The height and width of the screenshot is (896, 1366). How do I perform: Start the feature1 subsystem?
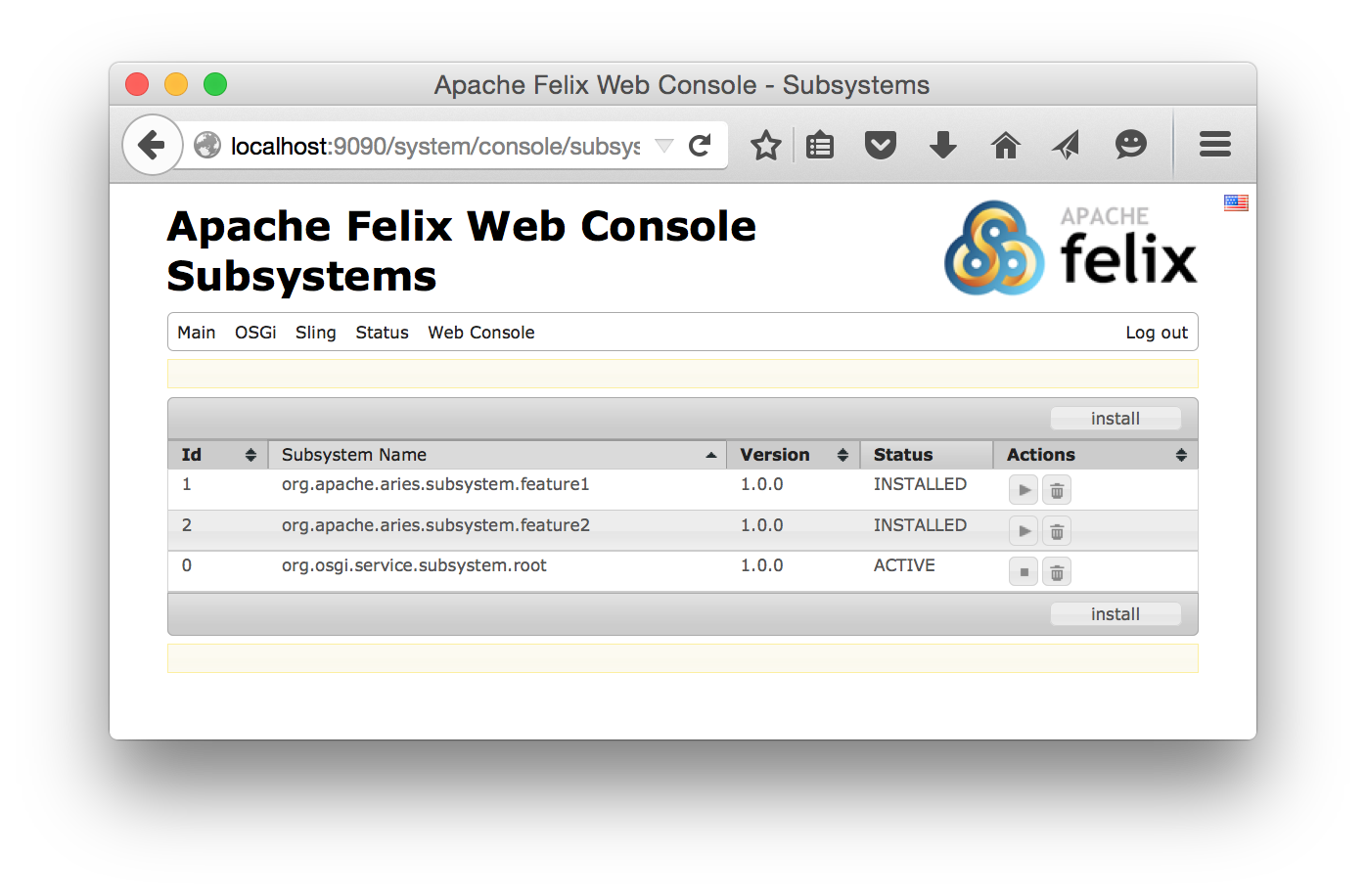coord(1024,490)
